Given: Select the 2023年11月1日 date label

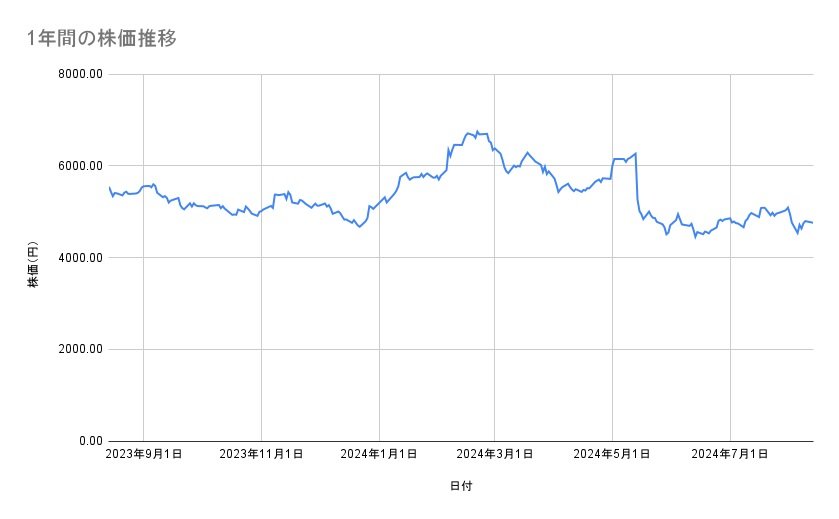Looking at the screenshot, I should [x=261, y=454].
